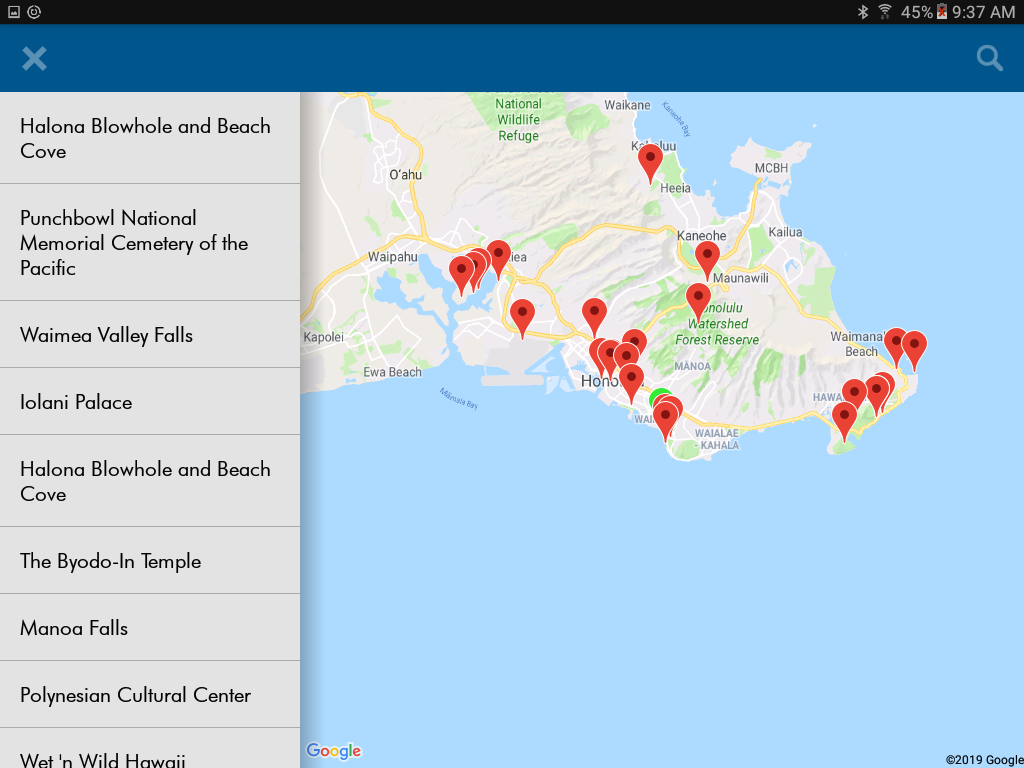Screen dimensions: 1024x768
Task: Tap the easternmost pin by Waimanalo Beach
Action: point(914,349)
